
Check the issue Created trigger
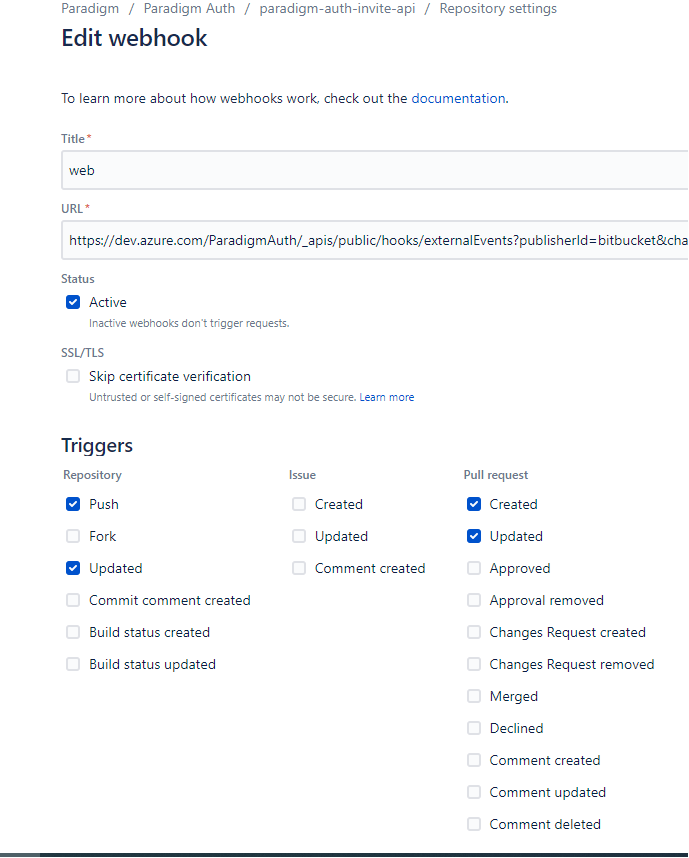tap(298, 504)
